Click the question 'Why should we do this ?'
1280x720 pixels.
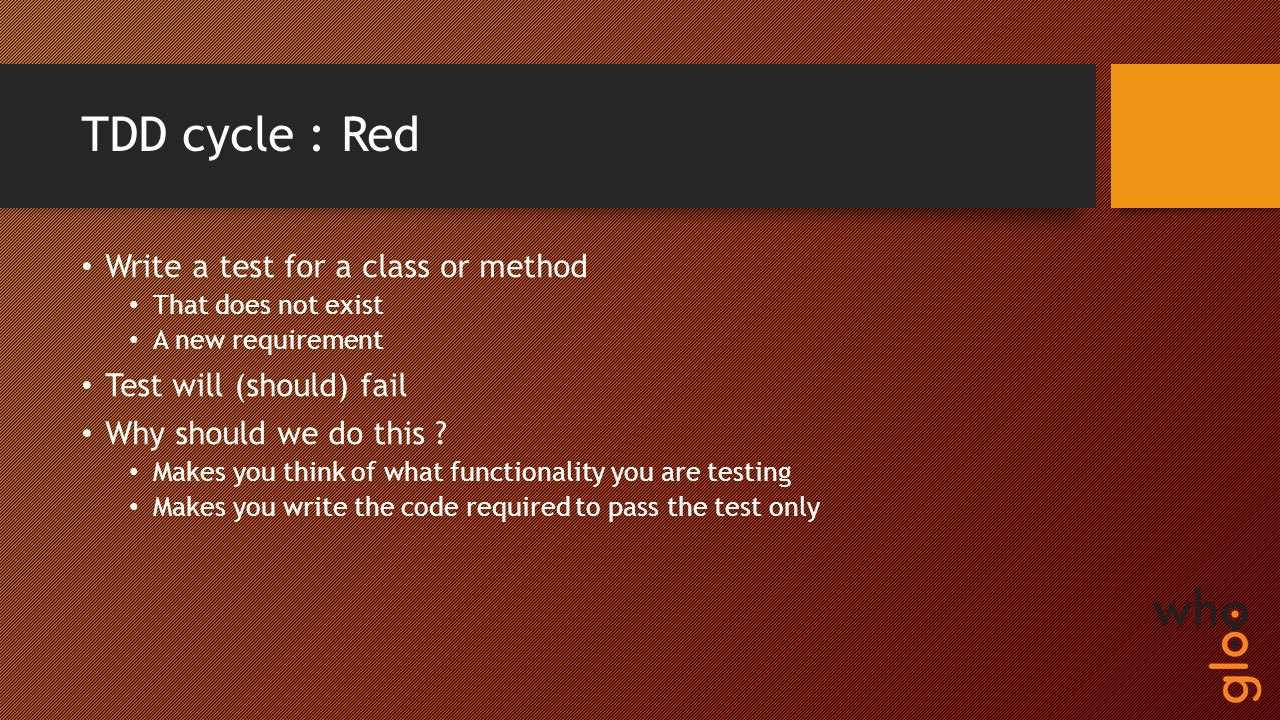tap(275, 434)
